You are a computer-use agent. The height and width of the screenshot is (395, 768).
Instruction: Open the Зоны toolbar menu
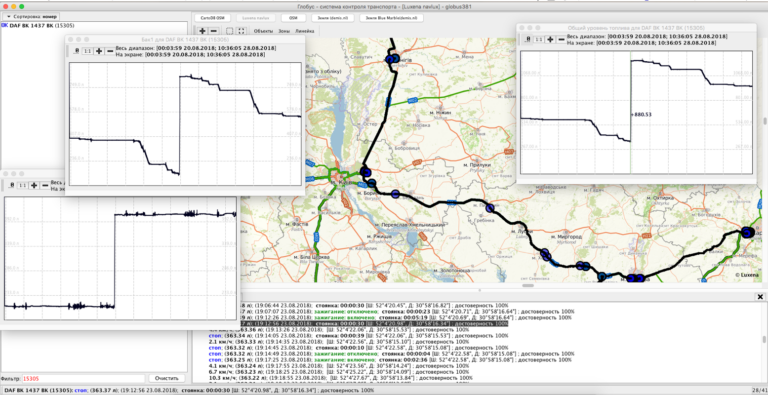[284, 31]
